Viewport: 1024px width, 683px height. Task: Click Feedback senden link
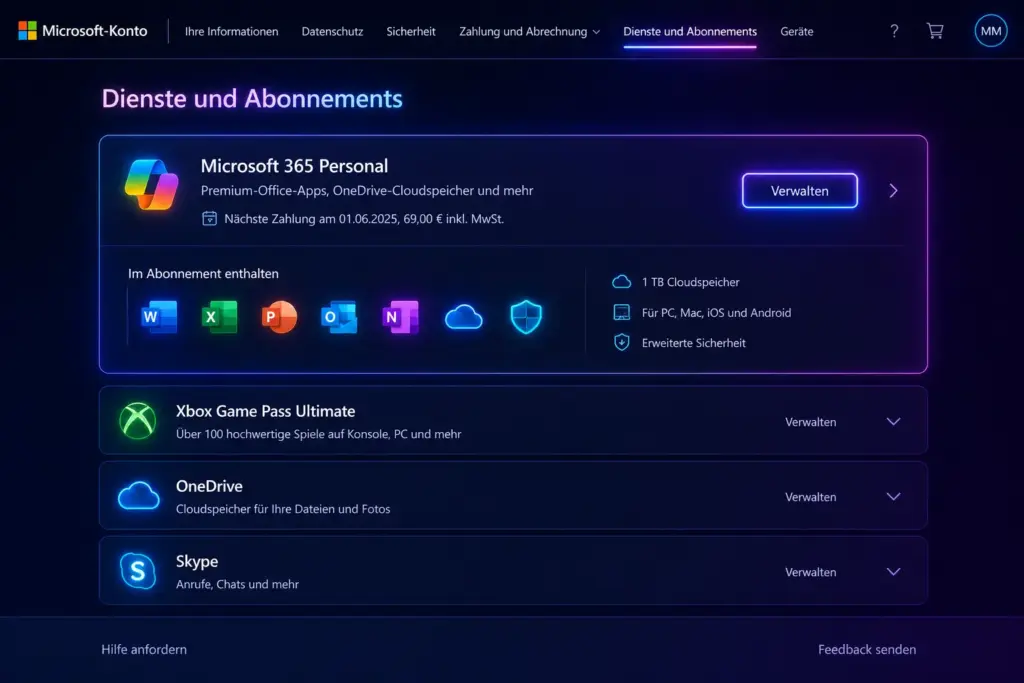[x=867, y=649]
